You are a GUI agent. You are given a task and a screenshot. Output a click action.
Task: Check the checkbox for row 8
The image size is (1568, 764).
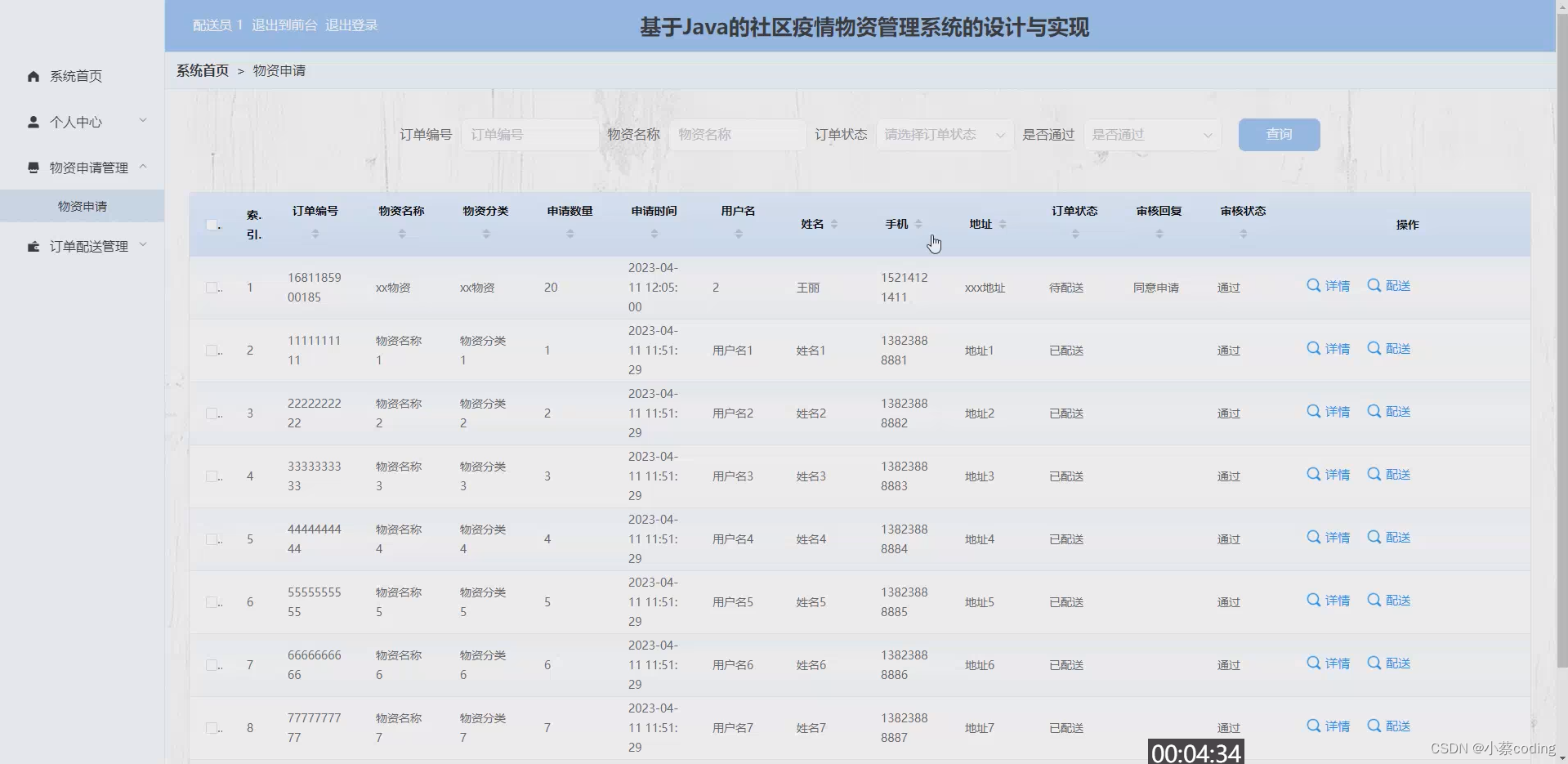(x=212, y=728)
